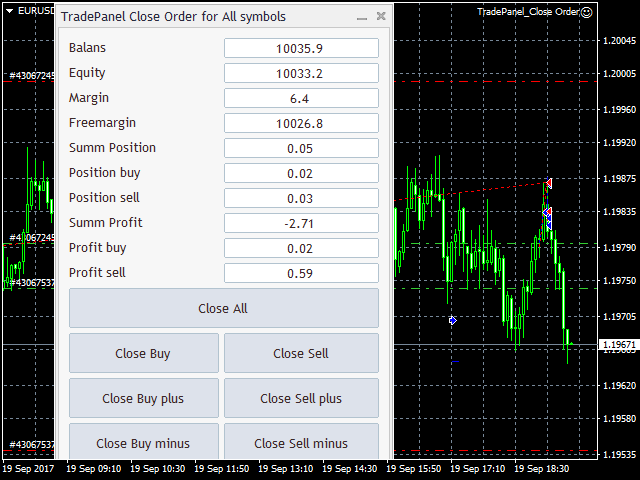Click the smiley face expert advisor icon
The width and height of the screenshot is (640, 480).
(x=586, y=12)
